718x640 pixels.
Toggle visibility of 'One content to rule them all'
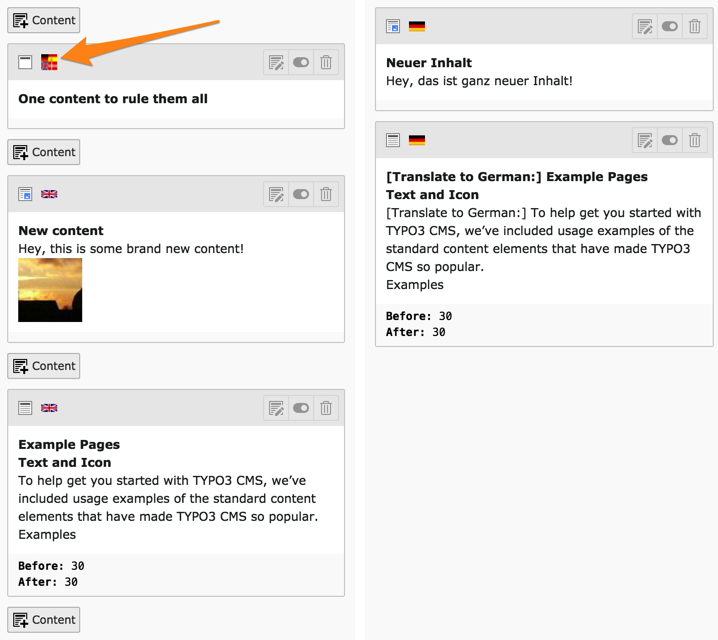click(x=301, y=62)
